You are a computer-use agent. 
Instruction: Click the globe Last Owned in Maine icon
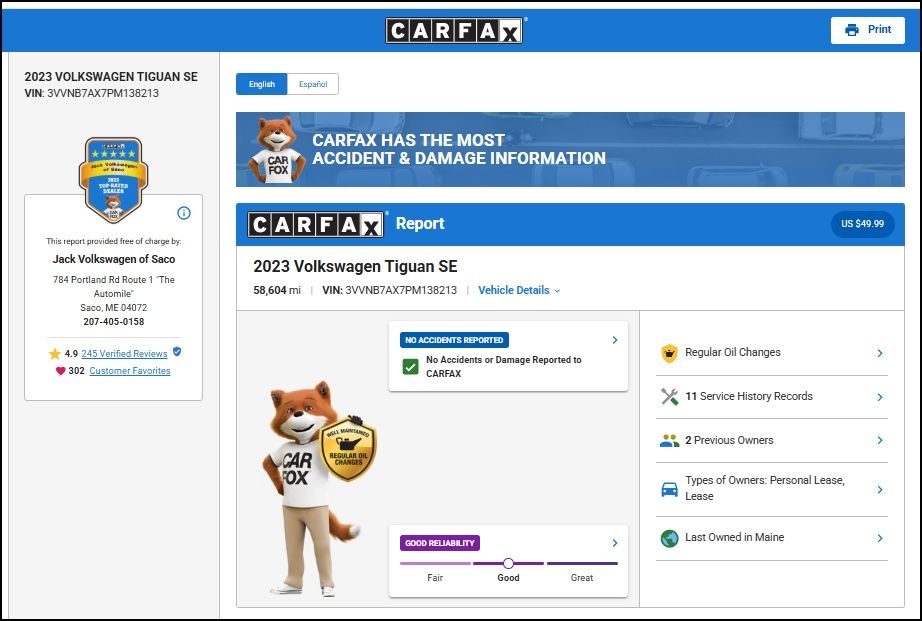point(669,538)
